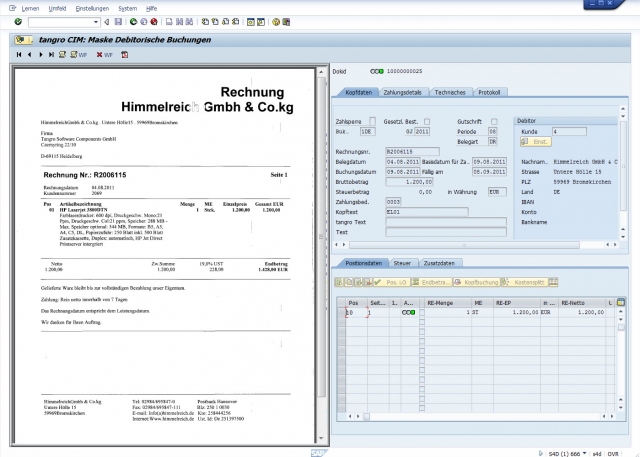Click the Customize local layout icon
This screenshot has width=640, height=457.
[286, 22]
